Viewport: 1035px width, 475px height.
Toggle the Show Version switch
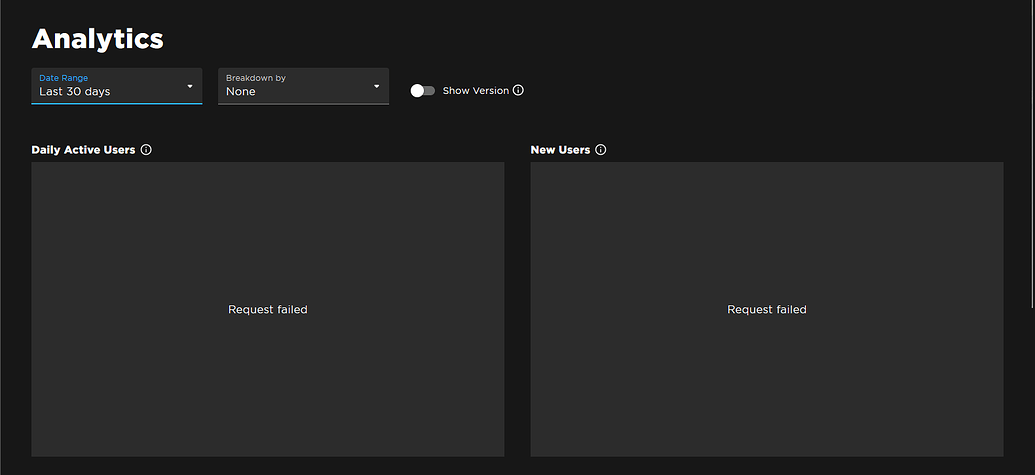(x=422, y=90)
